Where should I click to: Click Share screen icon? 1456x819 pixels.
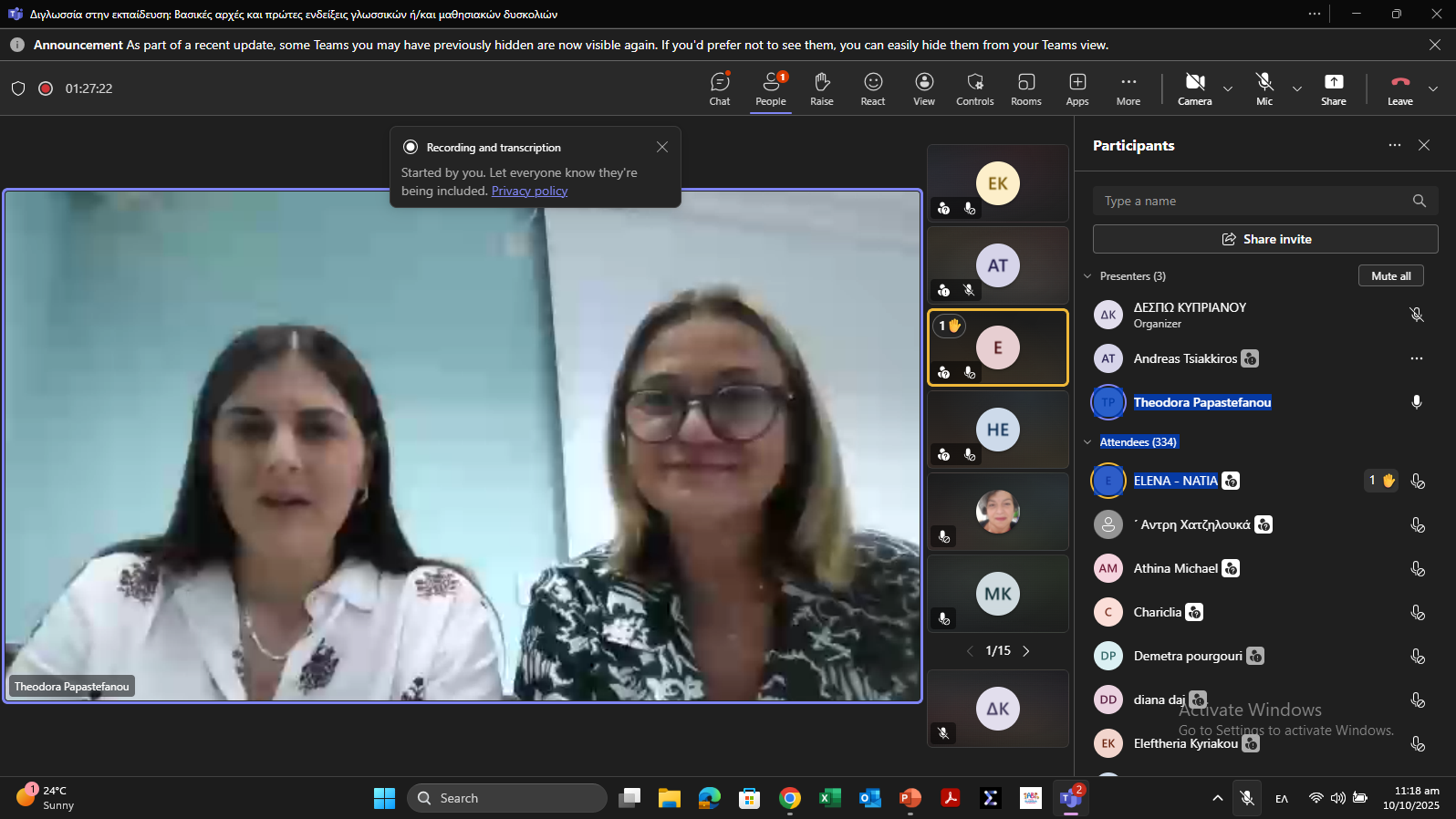(1333, 88)
